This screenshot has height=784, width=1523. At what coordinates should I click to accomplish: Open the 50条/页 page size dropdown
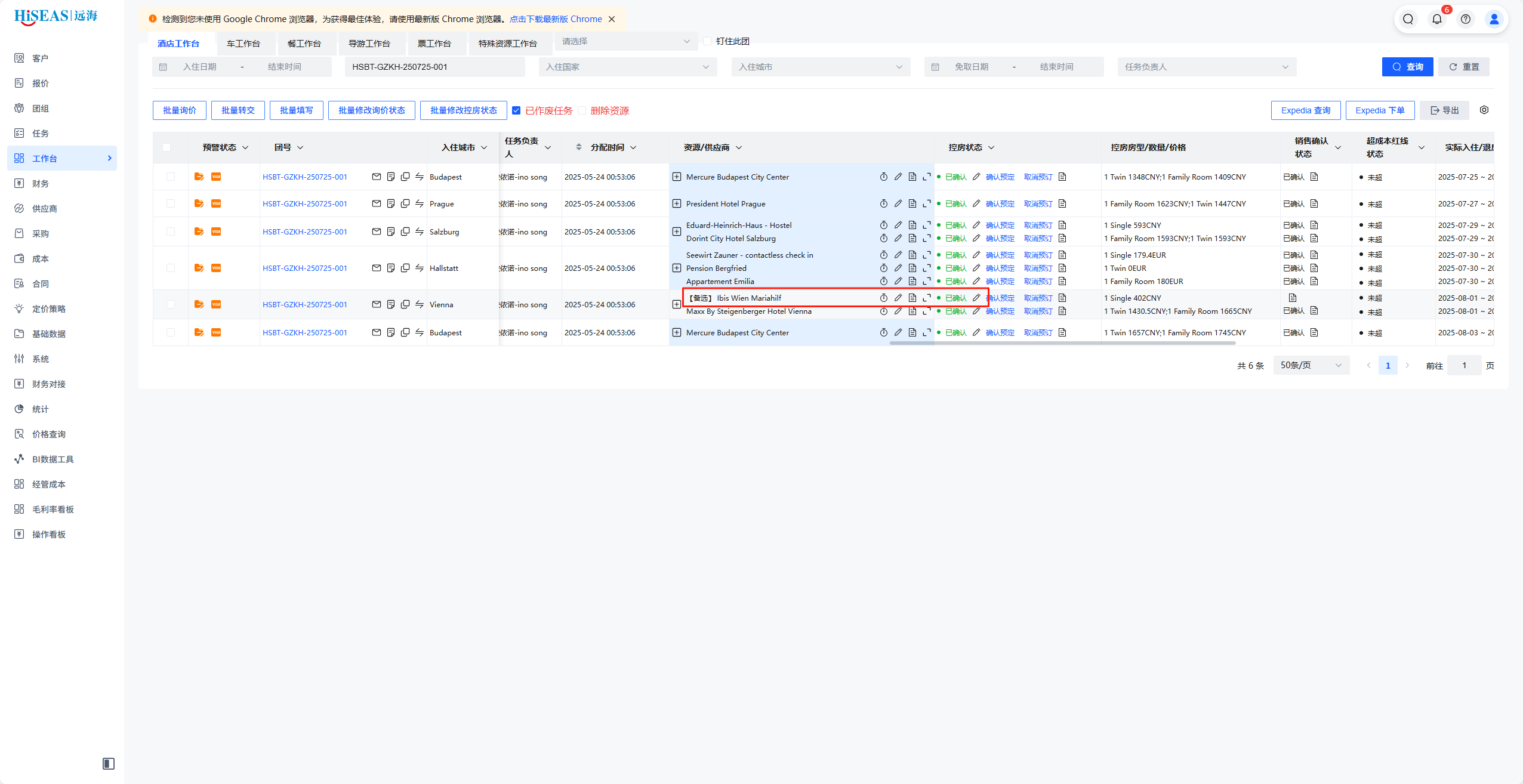pyautogui.click(x=1311, y=365)
